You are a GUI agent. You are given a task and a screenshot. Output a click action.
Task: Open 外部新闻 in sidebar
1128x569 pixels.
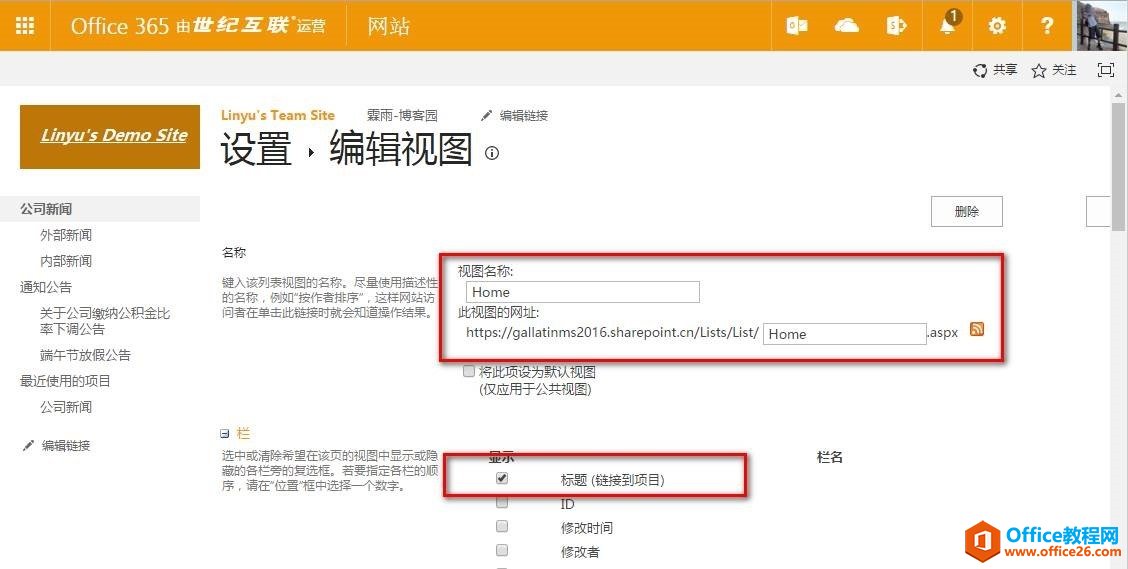click(66, 235)
